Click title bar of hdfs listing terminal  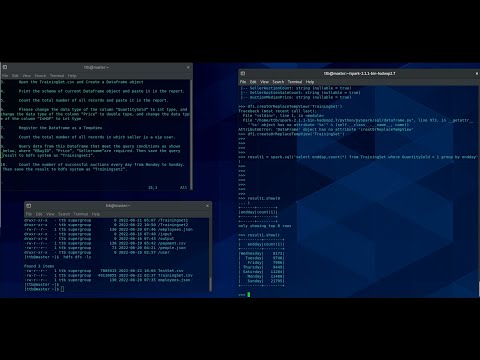(x=118, y=206)
